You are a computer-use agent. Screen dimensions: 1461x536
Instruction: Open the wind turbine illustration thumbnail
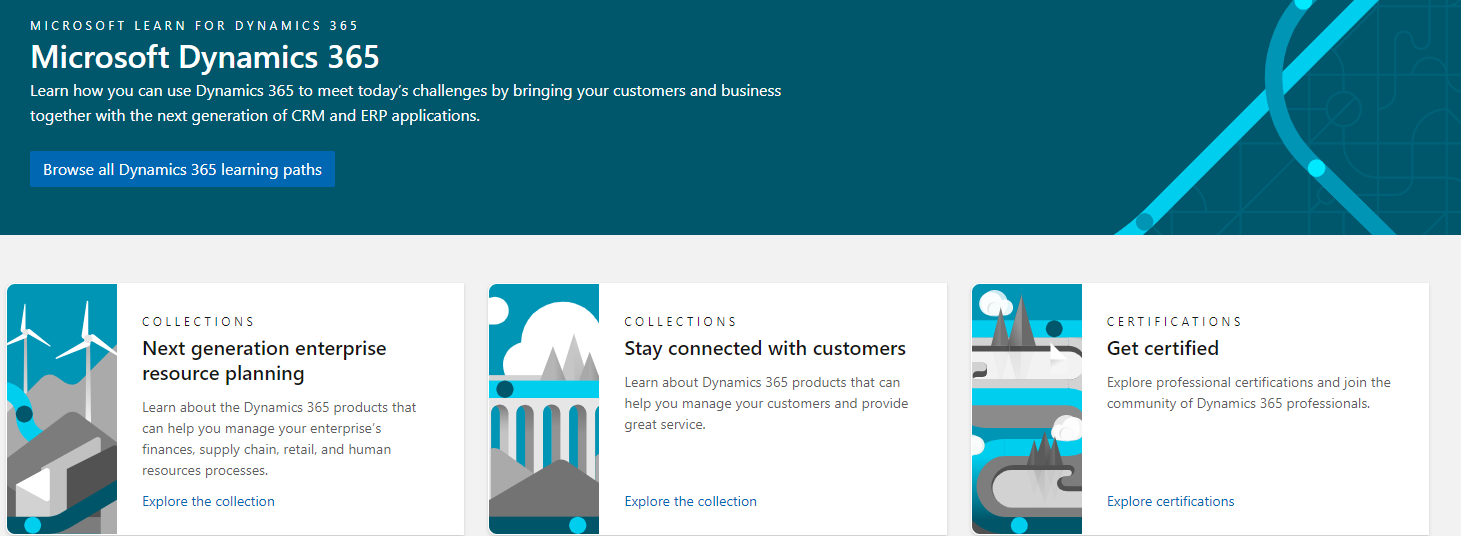[62, 408]
